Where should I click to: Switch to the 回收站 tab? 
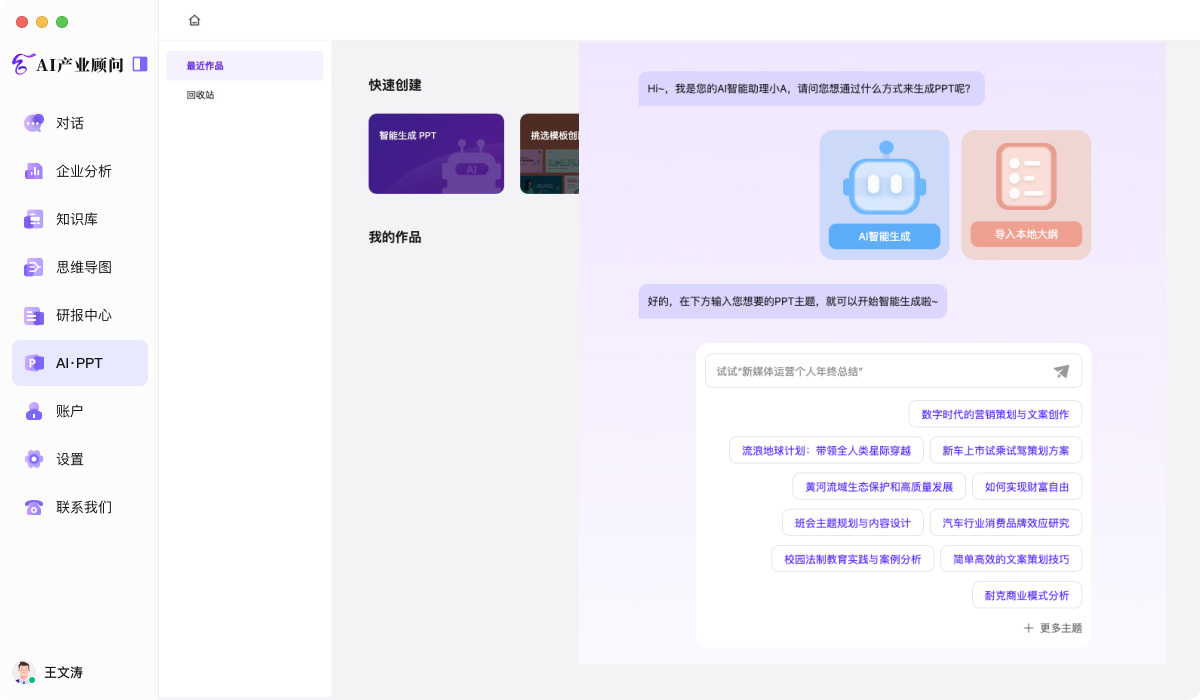pyautogui.click(x=201, y=94)
